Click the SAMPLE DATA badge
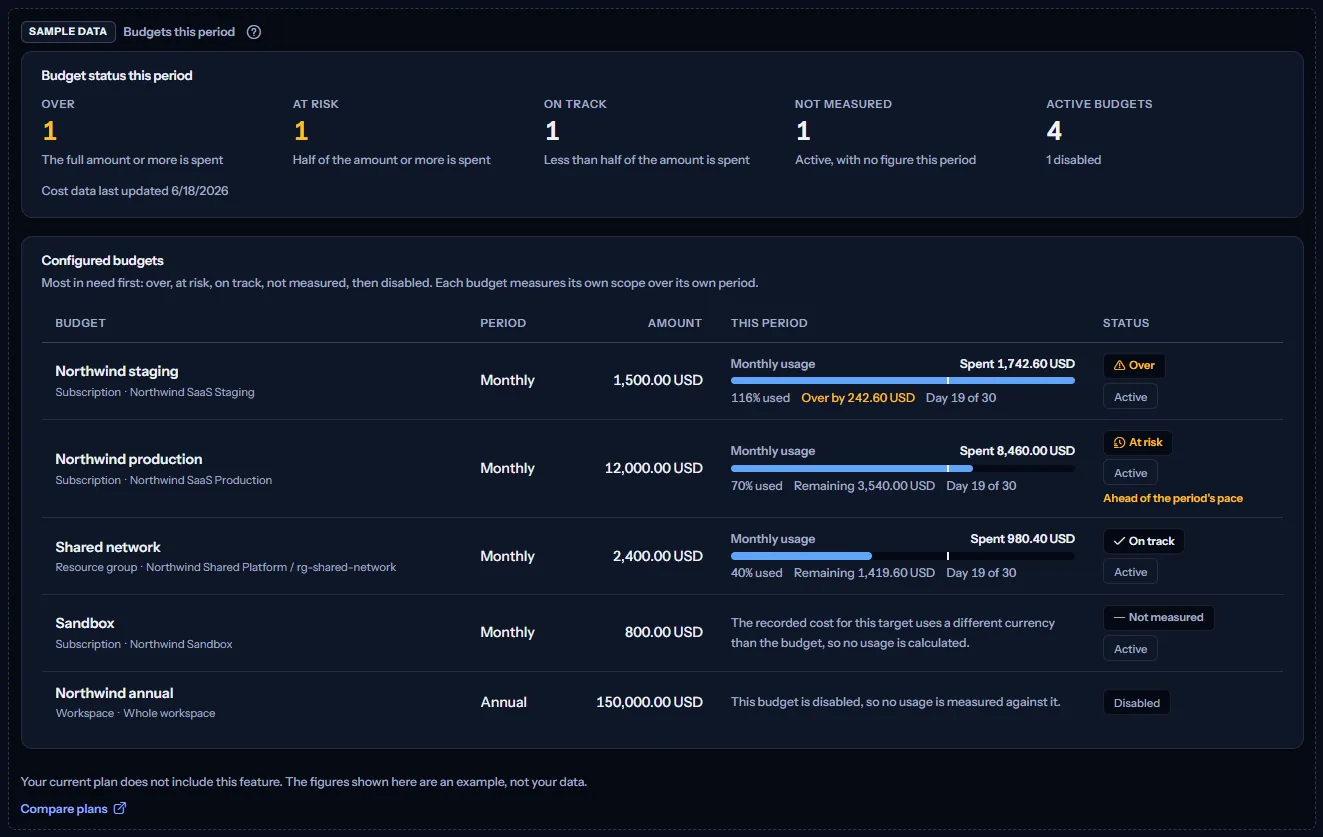Image resolution: width=1323 pixels, height=837 pixels. pos(68,32)
